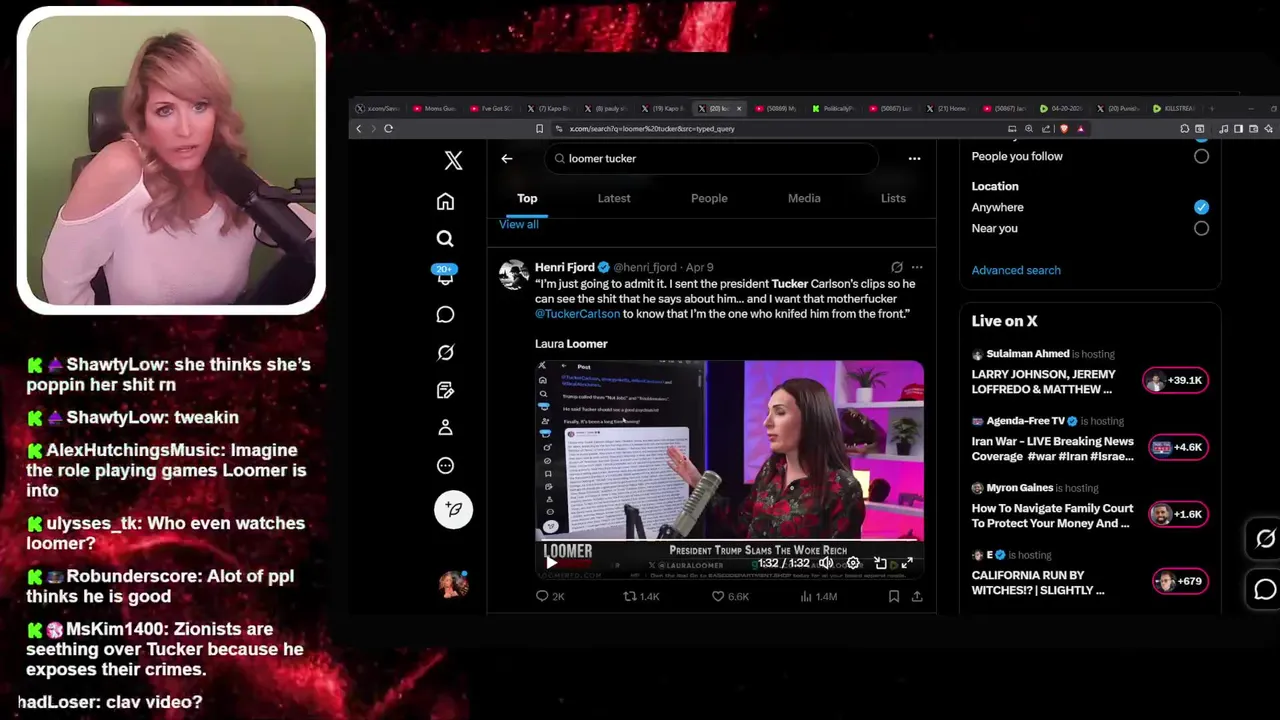Open More options circle in X sidebar

pyautogui.click(x=445, y=466)
